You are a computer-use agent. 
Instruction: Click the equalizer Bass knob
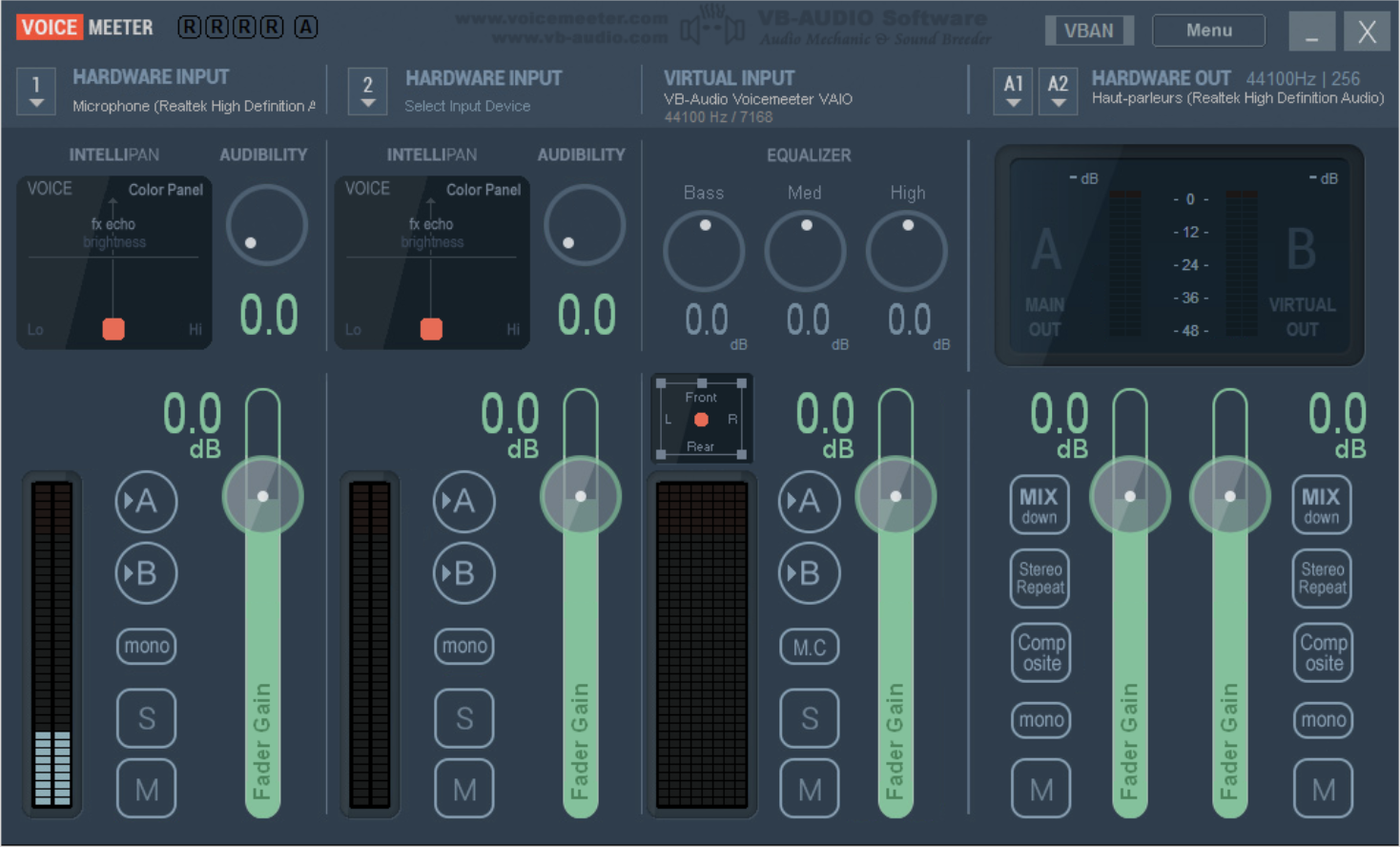[x=704, y=251]
